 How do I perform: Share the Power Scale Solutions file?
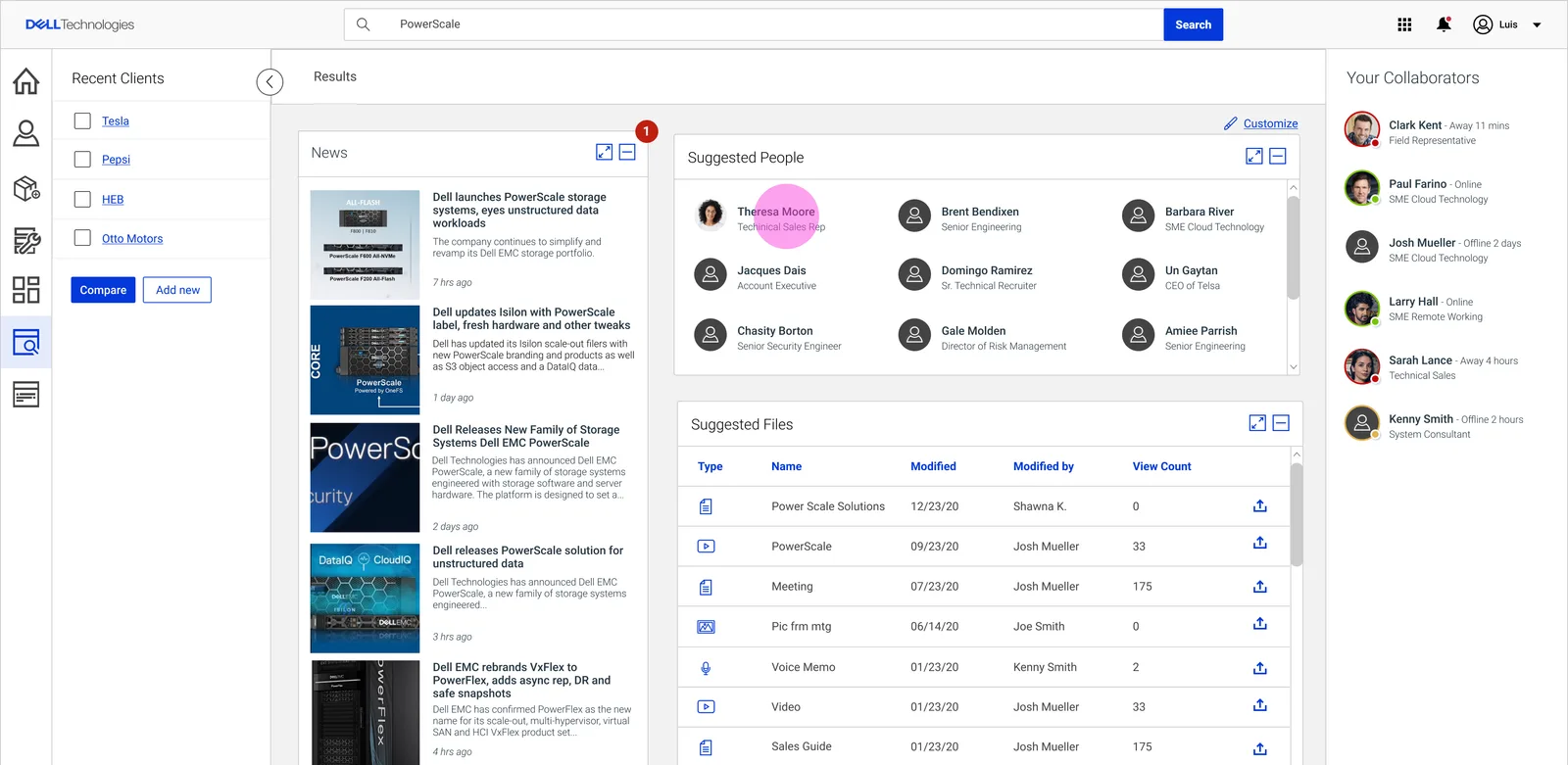point(1260,505)
